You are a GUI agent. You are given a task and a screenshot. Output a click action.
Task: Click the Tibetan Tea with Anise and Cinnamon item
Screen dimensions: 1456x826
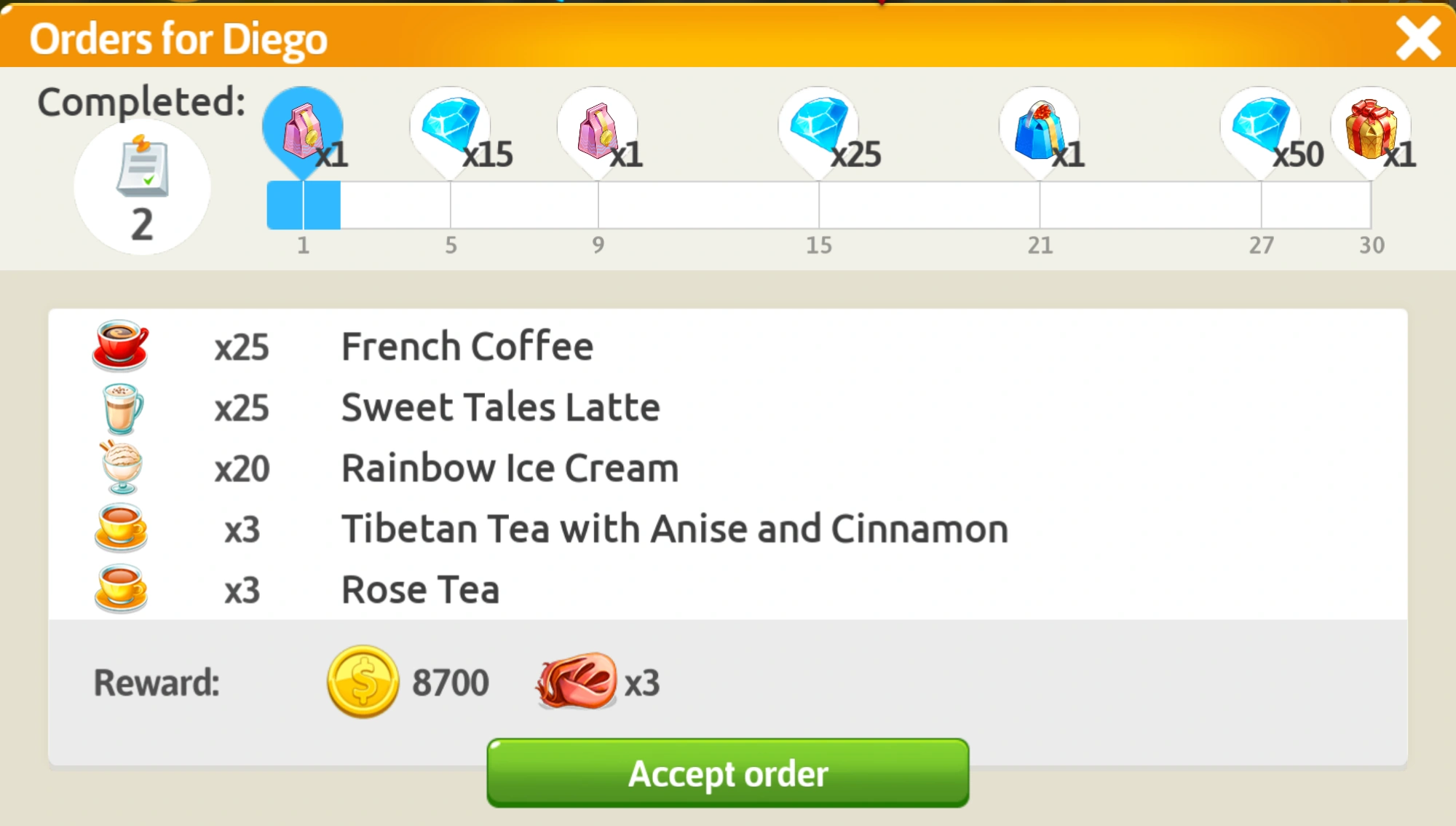[x=675, y=529]
